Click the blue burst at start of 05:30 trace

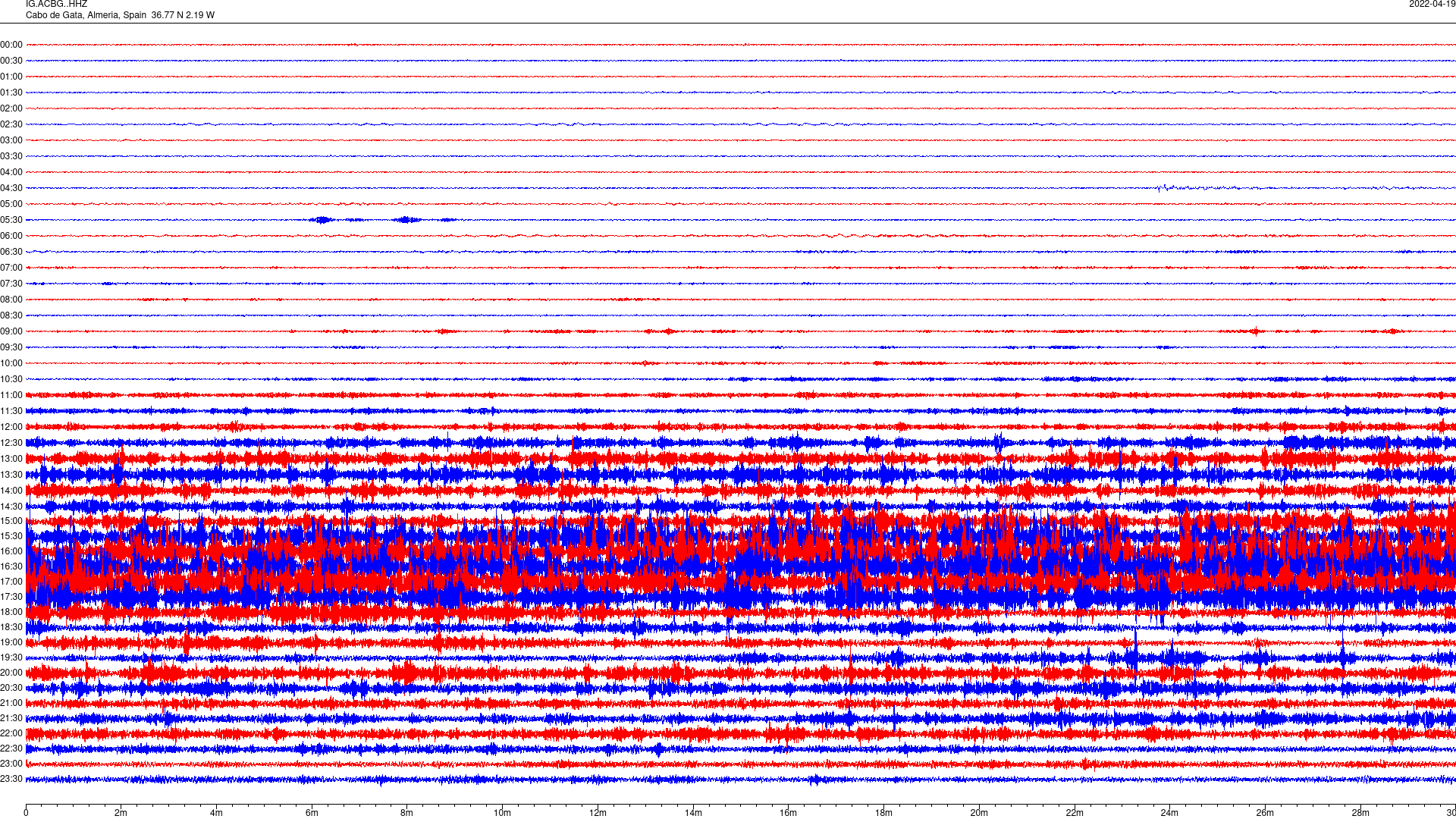[322, 220]
